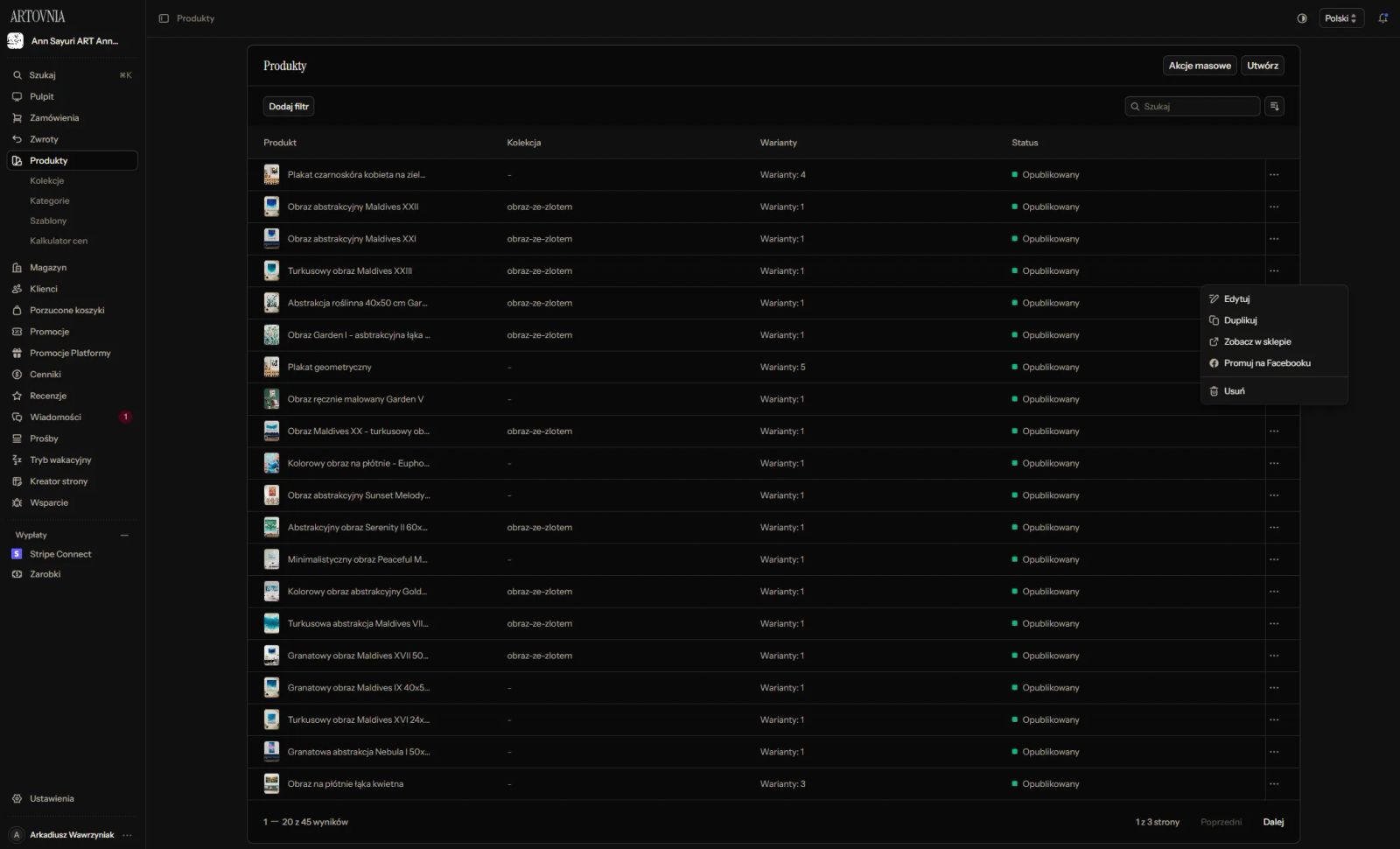Open Wiadomości messages section

72,417
